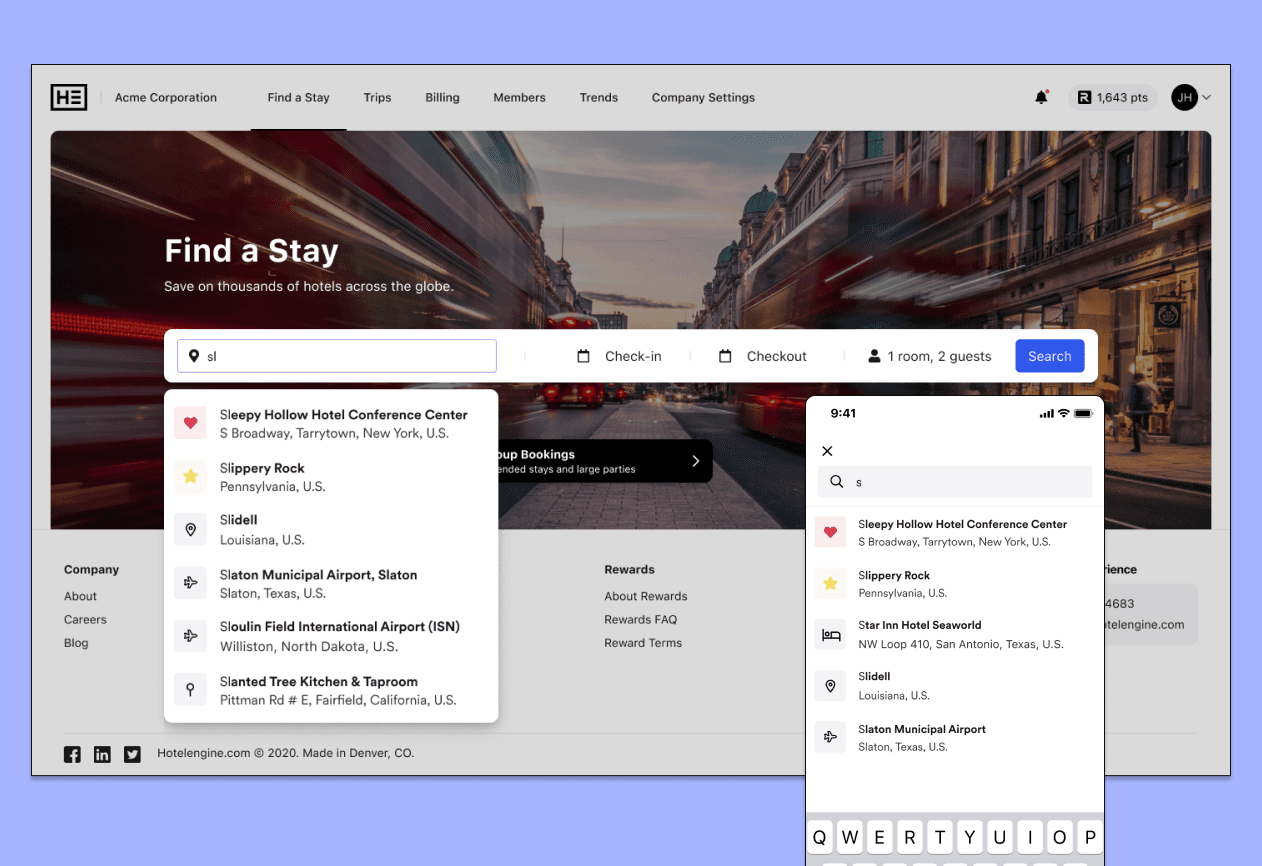Open the JH profile avatar
The height and width of the screenshot is (866, 1262).
[x=1185, y=97]
